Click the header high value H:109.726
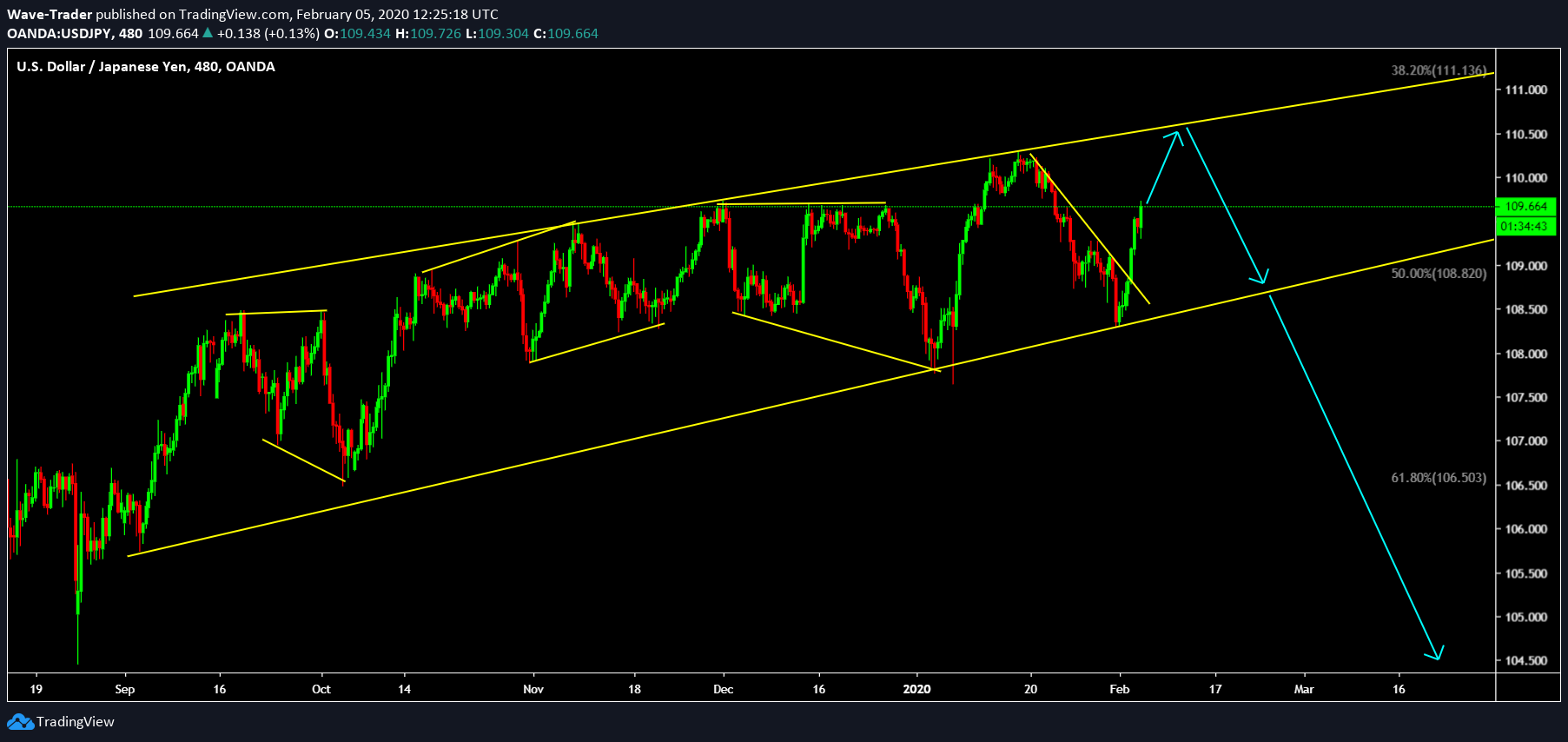Image resolution: width=1568 pixels, height=742 pixels. point(428,33)
